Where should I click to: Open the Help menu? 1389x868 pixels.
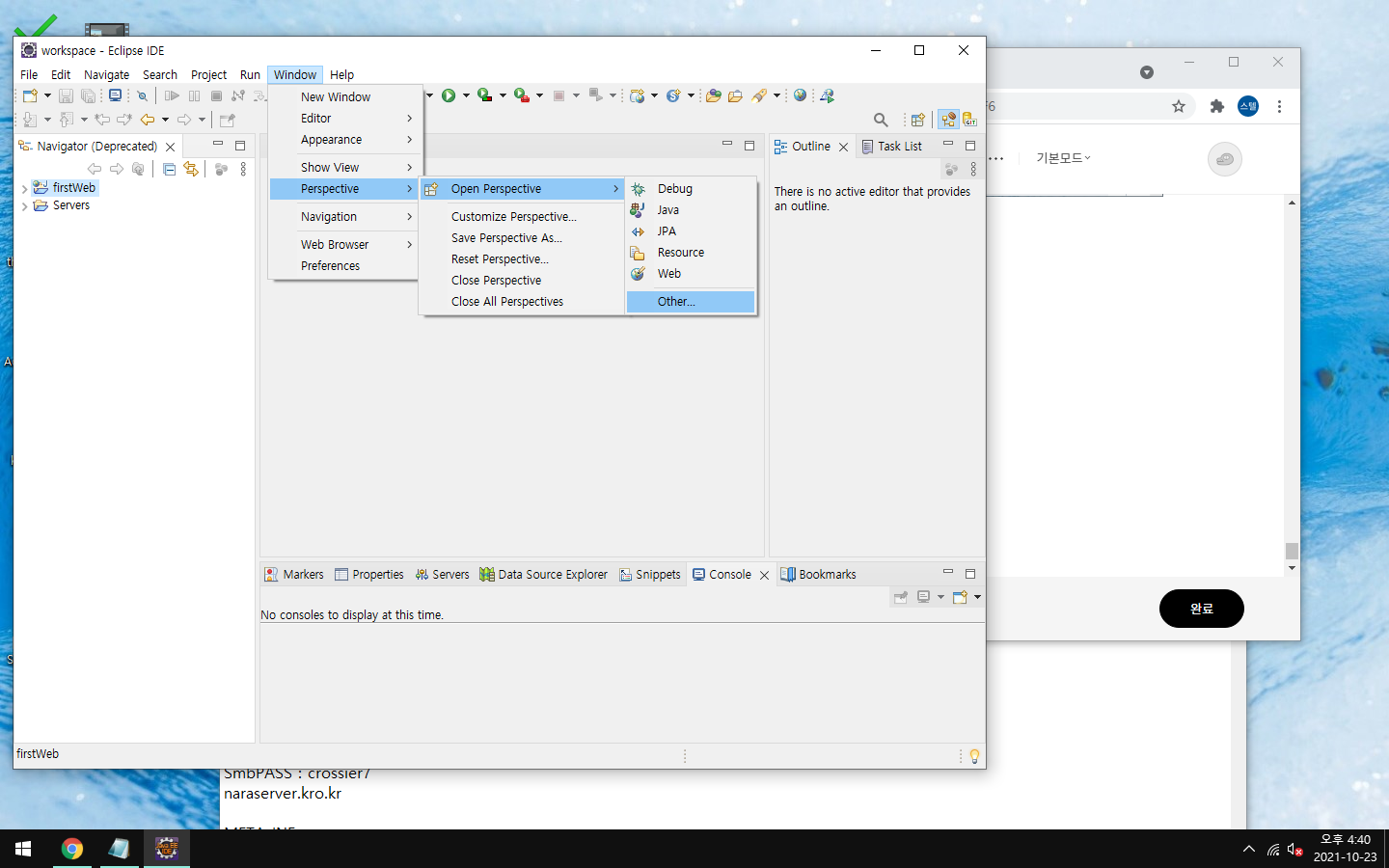(x=341, y=74)
